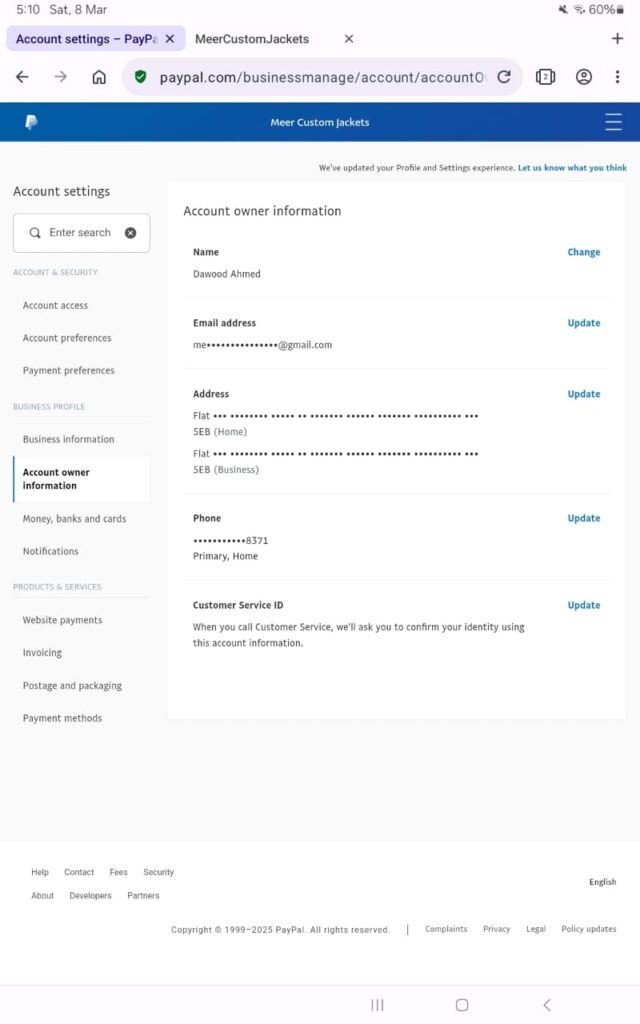Update the Email address
Screen dimensions: 640x1024
[583, 323]
